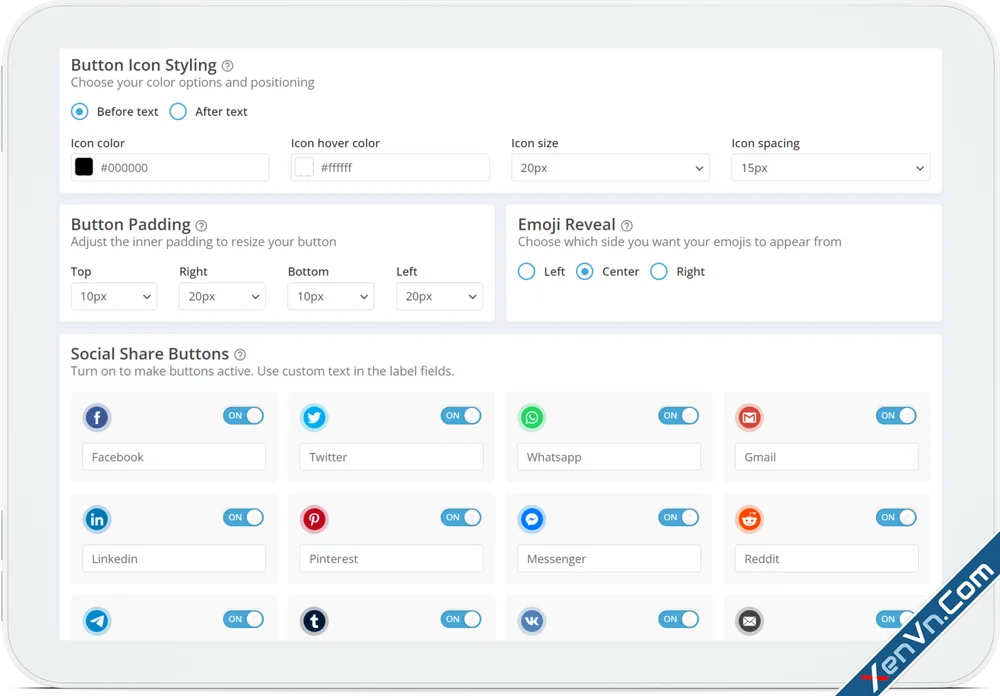Open the Top padding dropdown
This screenshot has height=696, width=1000.
[x=114, y=297]
